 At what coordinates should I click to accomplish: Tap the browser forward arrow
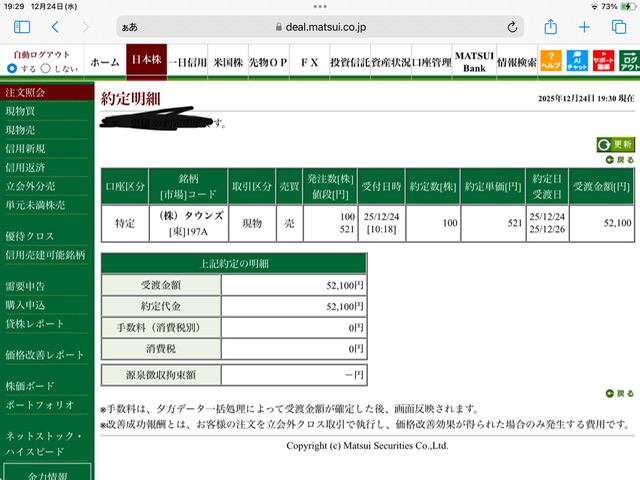(x=85, y=27)
